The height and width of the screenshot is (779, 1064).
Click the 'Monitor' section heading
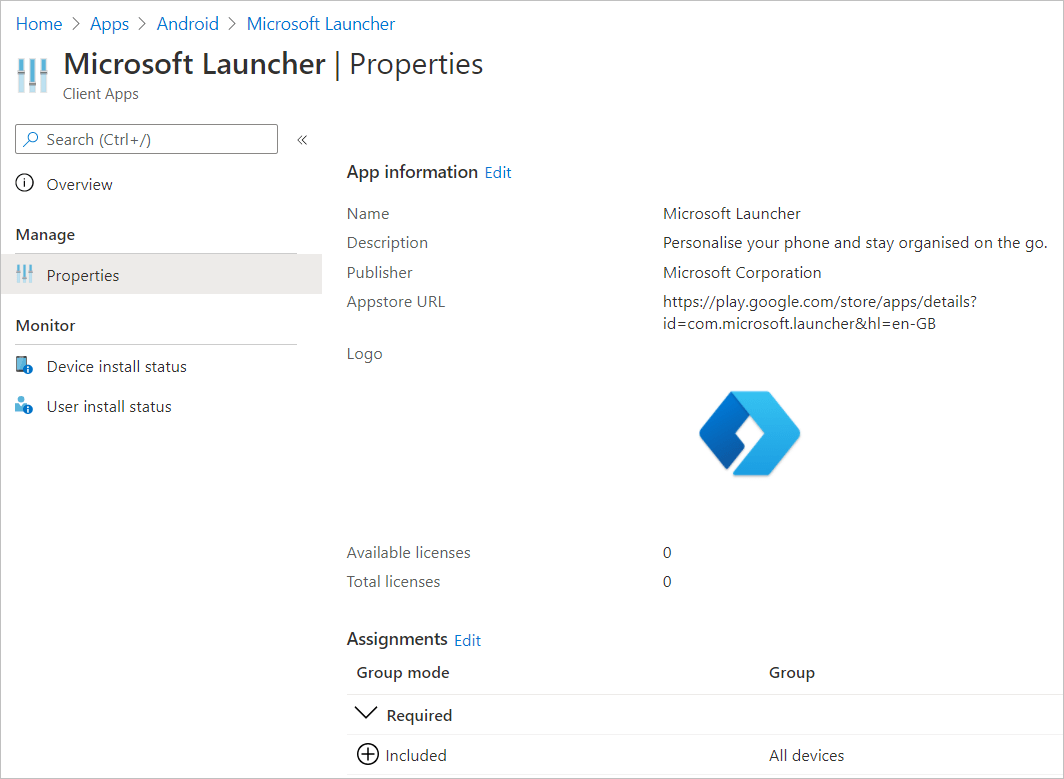[45, 326]
